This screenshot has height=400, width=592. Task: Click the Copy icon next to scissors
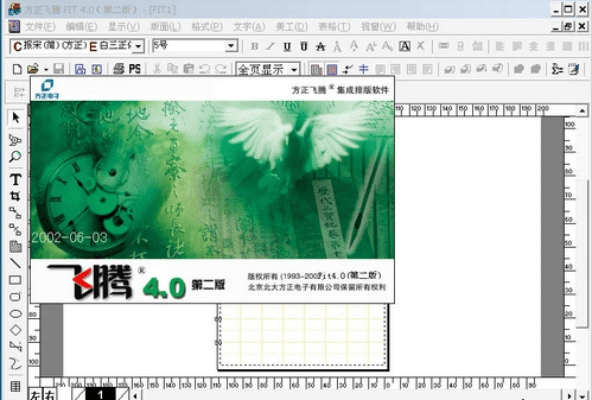[x=173, y=69]
